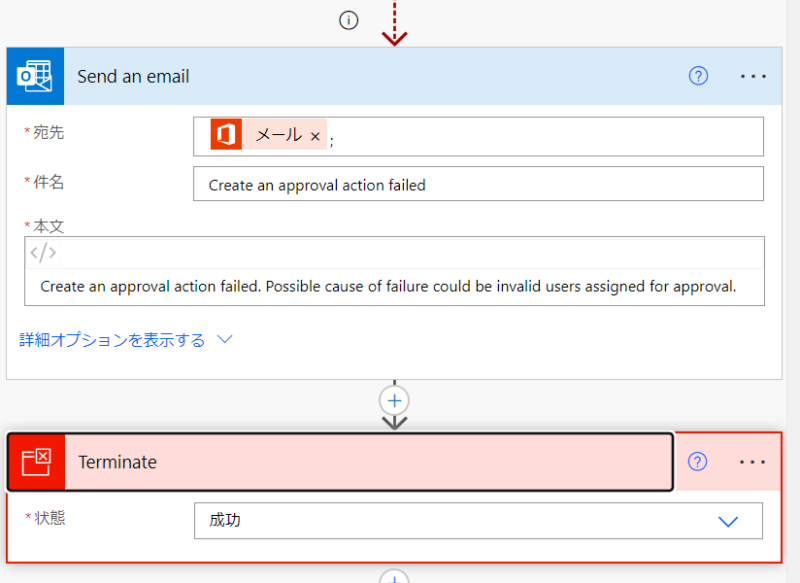
Task: Click the info icon above the email action
Action: tap(348, 20)
